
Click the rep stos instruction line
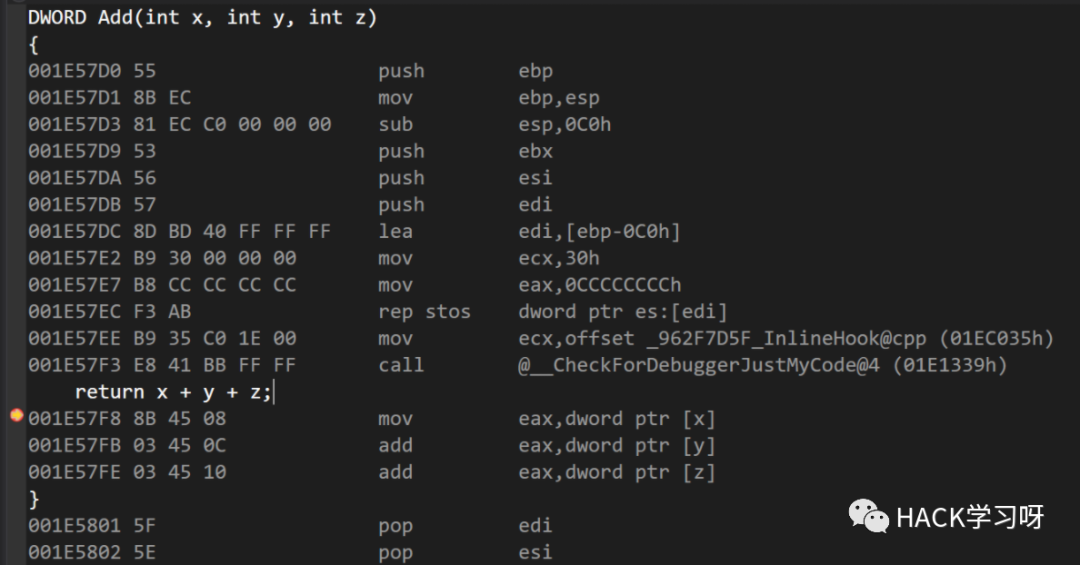377,312
